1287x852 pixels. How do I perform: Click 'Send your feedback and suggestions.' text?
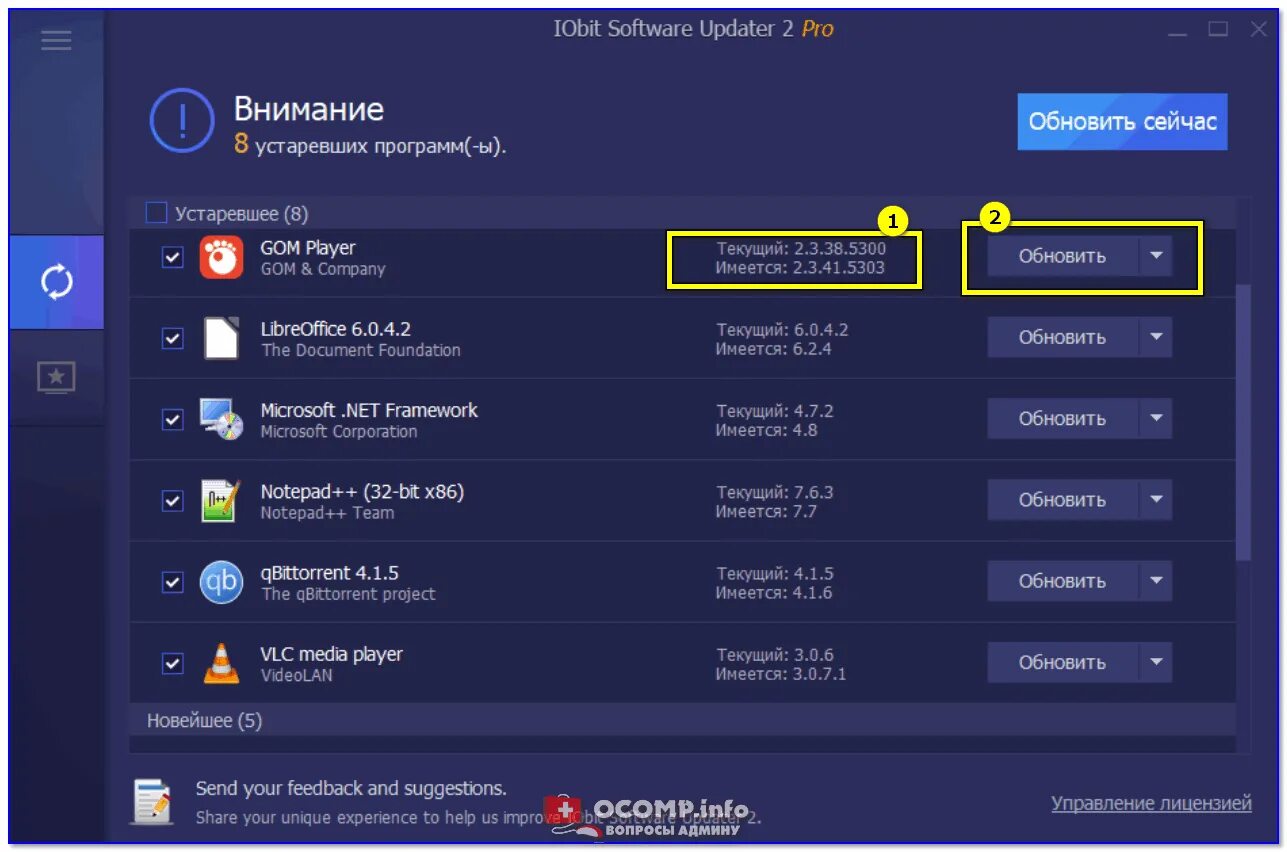pyautogui.click(x=351, y=789)
